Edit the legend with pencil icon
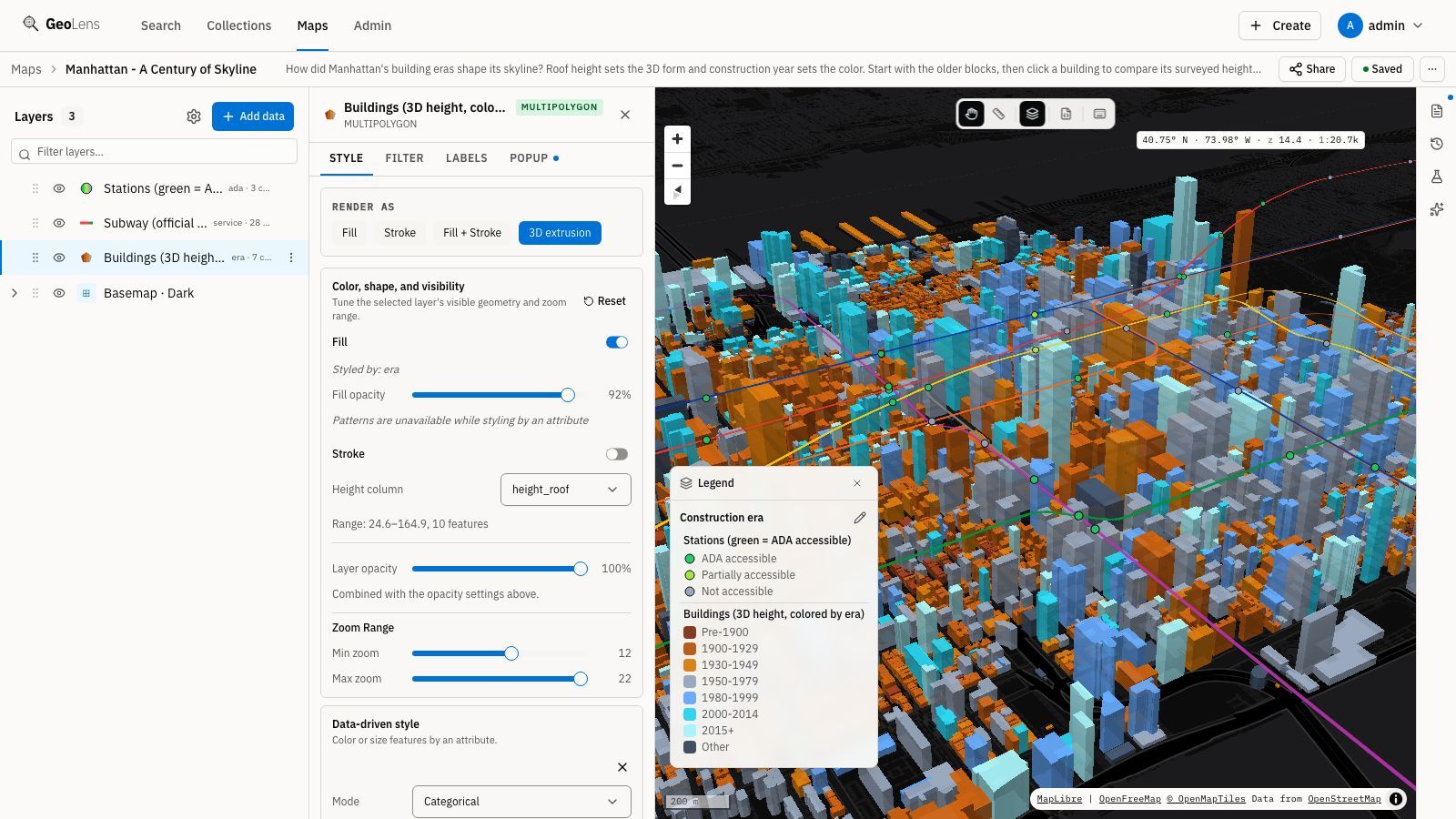Viewport: 1456px width, 819px height. point(860,518)
